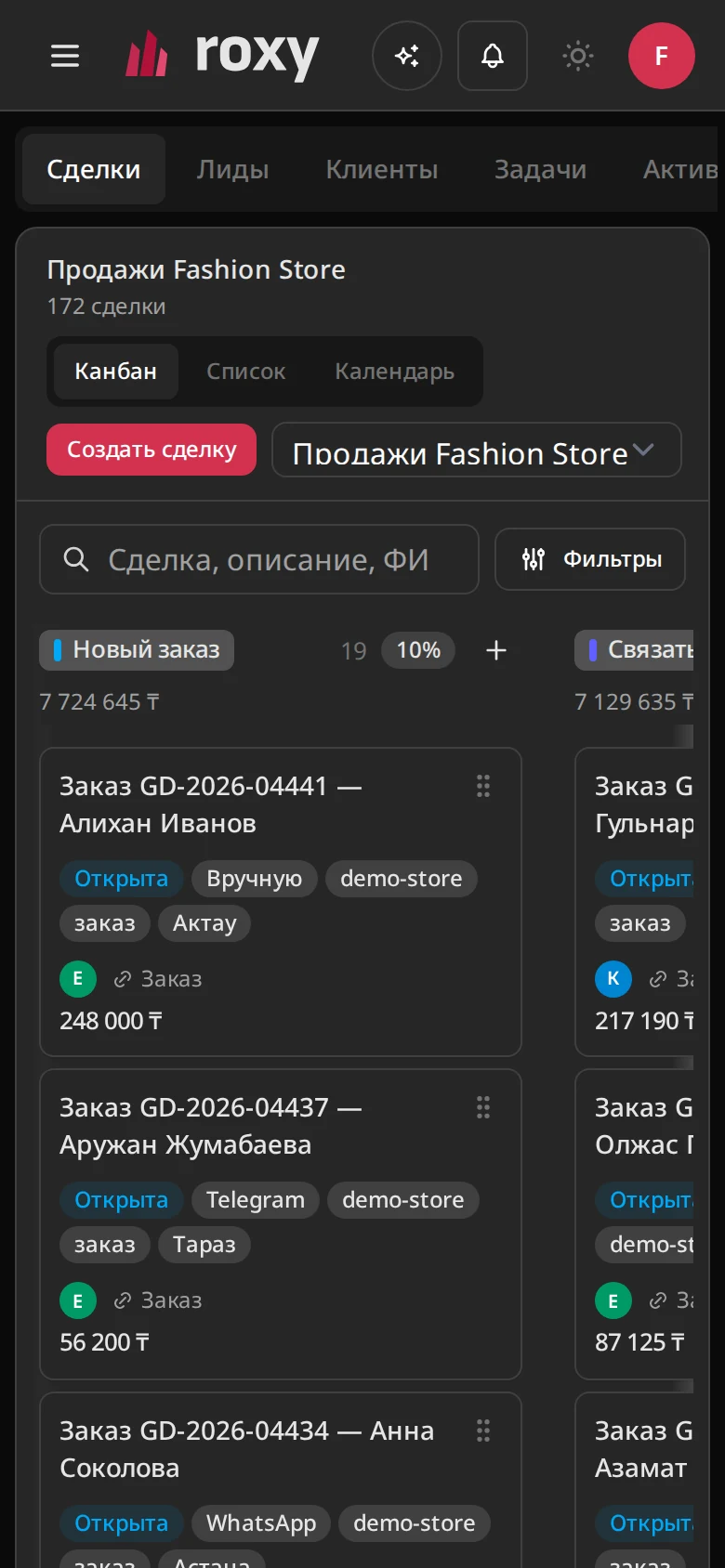This screenshot has width=725, height=1568.
Task: Open the Фильтры button
Action: [590, 559]
